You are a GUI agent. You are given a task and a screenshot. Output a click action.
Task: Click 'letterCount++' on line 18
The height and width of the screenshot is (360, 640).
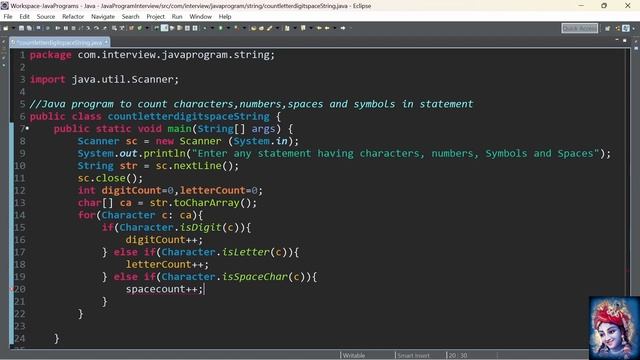(x=164, y=264)
